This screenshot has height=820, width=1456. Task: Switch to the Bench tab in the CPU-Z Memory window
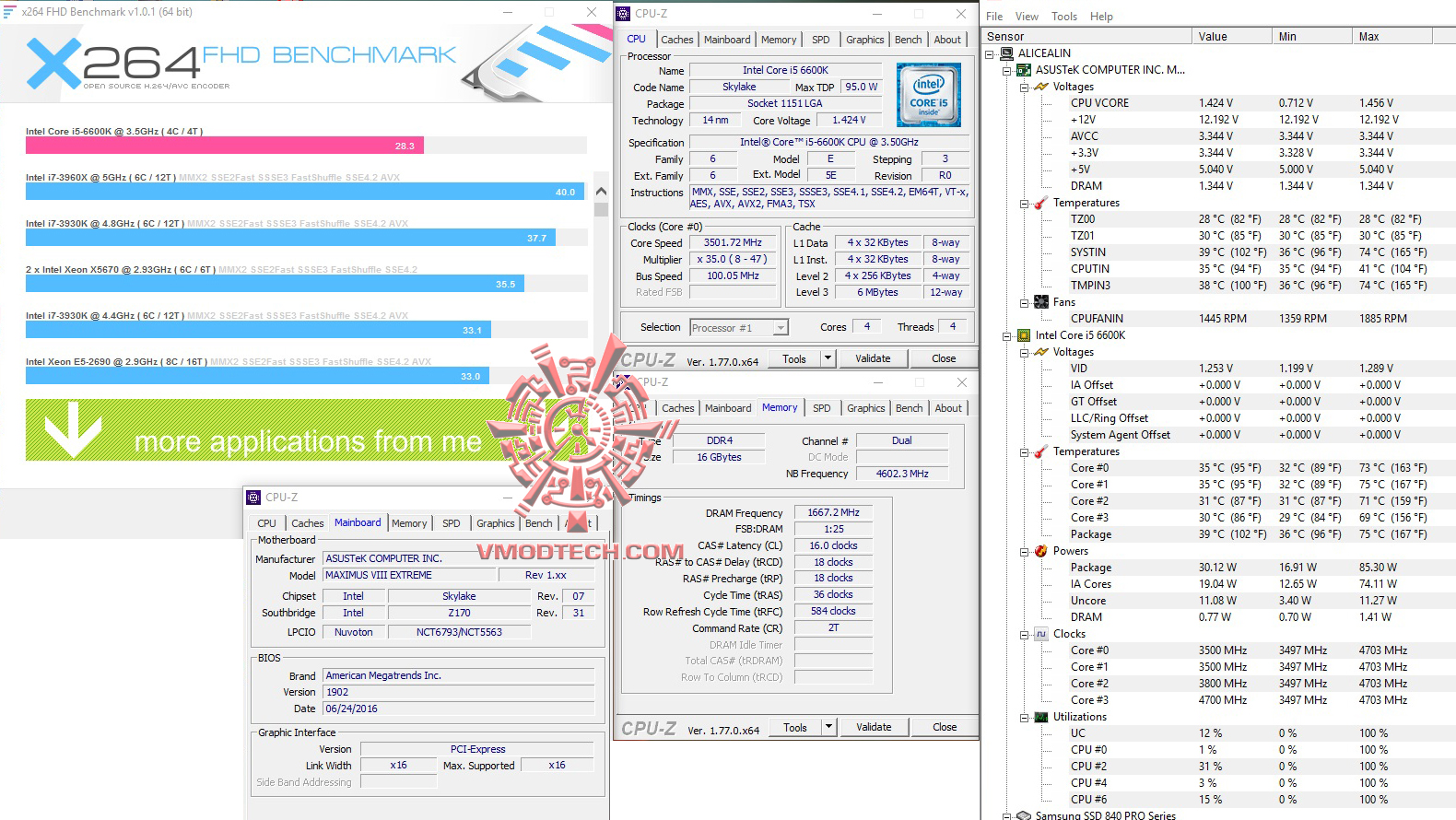point(910,408)
